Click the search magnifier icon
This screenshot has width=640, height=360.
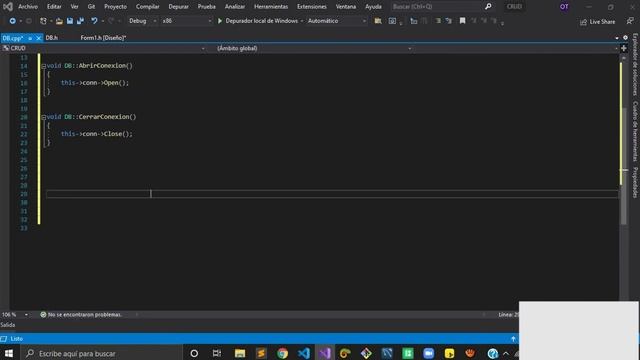pyautogui.click(x=488, y=7)
